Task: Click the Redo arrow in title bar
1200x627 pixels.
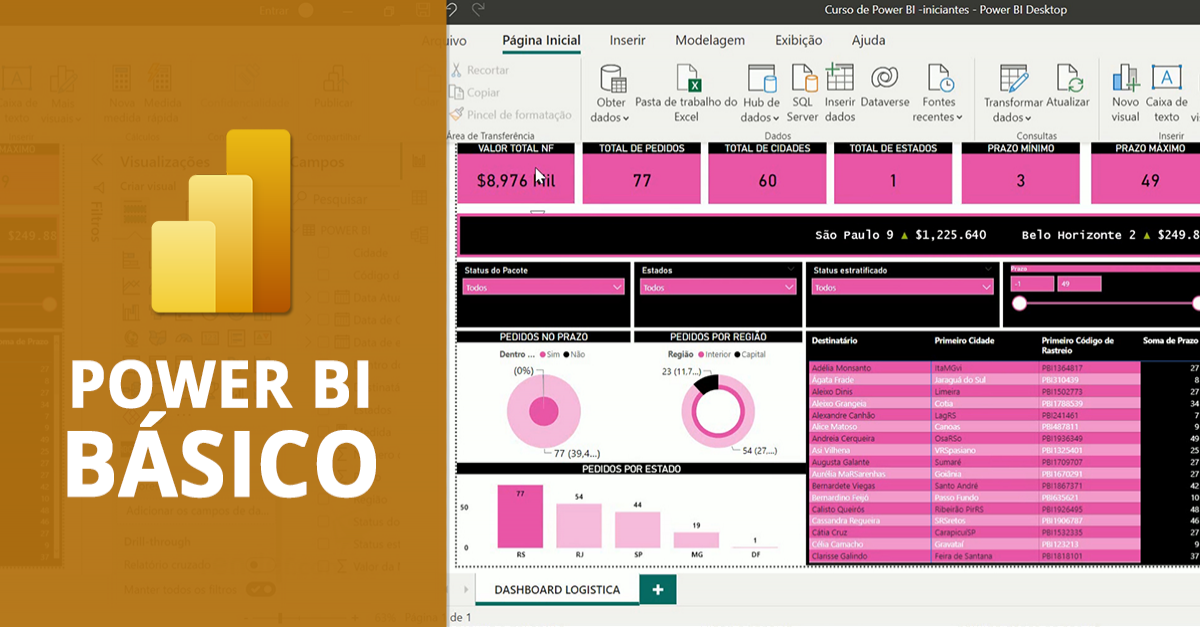Action: pos(479,9)
